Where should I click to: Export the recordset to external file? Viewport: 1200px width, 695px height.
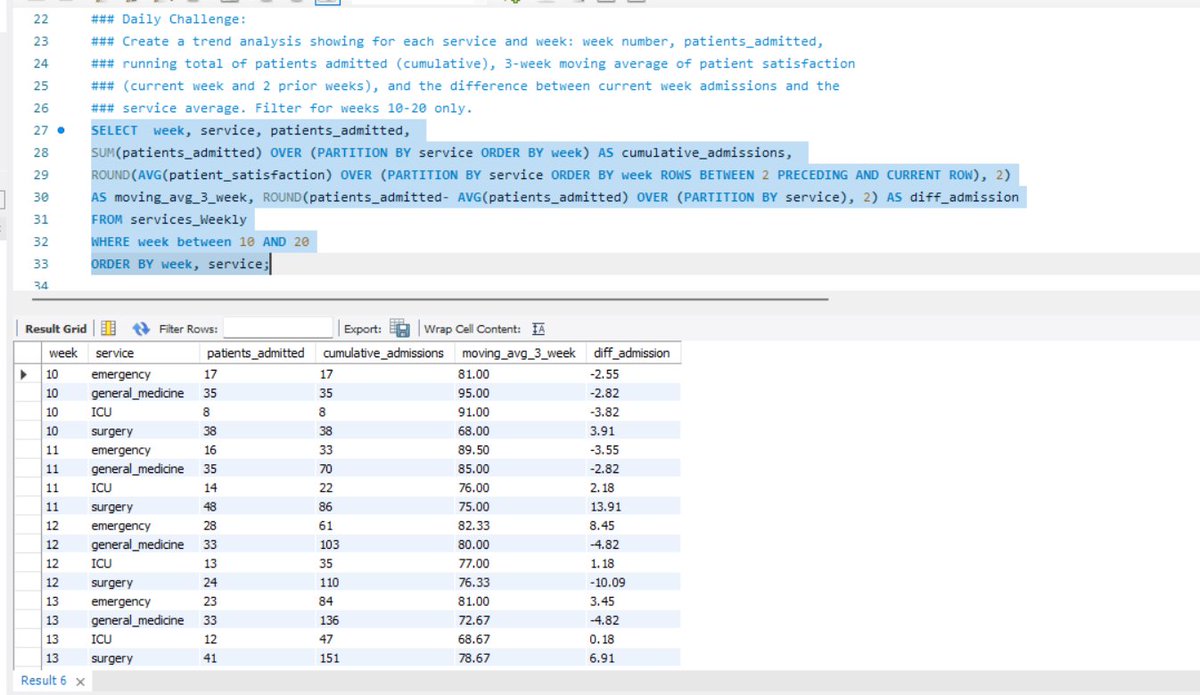point(400,328)
